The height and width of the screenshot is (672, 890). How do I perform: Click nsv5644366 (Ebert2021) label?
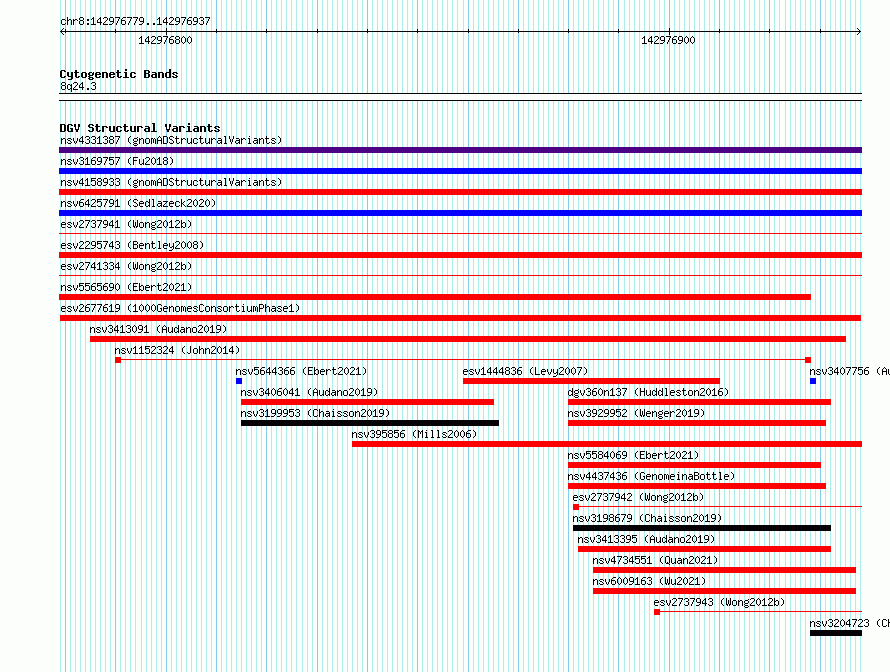(301, 371)
